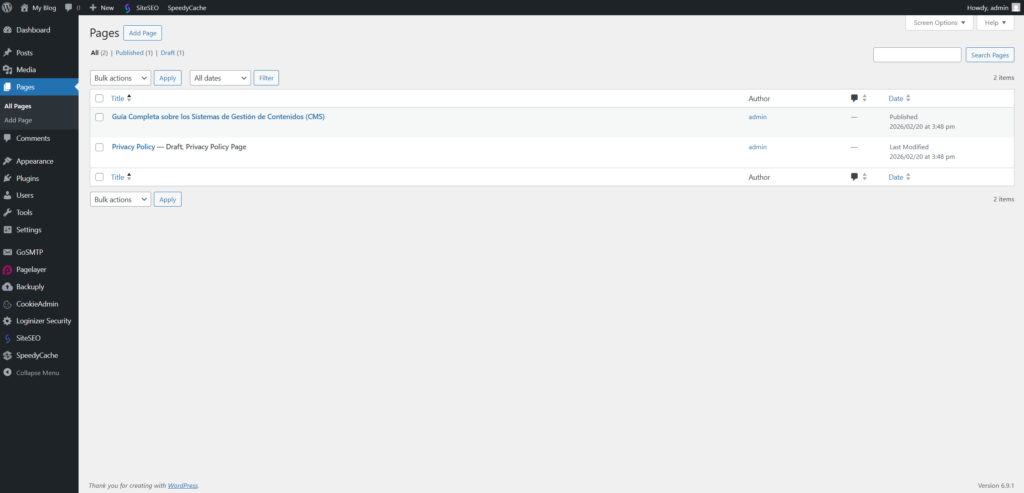Select all pages with header checkbox

99,98
